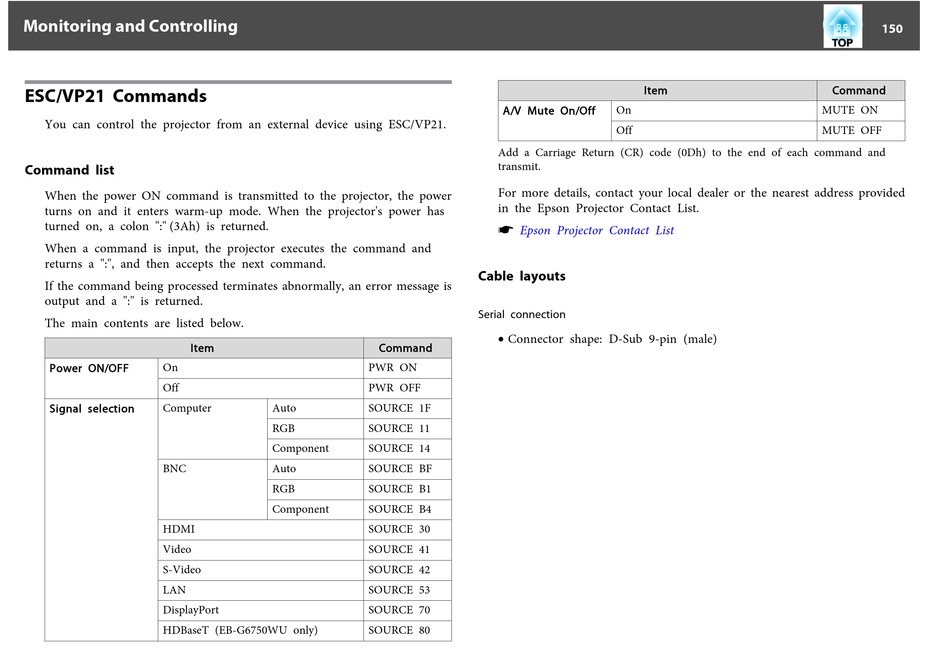Click the TOP home icon in header
Screen dimensions: 950x660
pos(842,26)
